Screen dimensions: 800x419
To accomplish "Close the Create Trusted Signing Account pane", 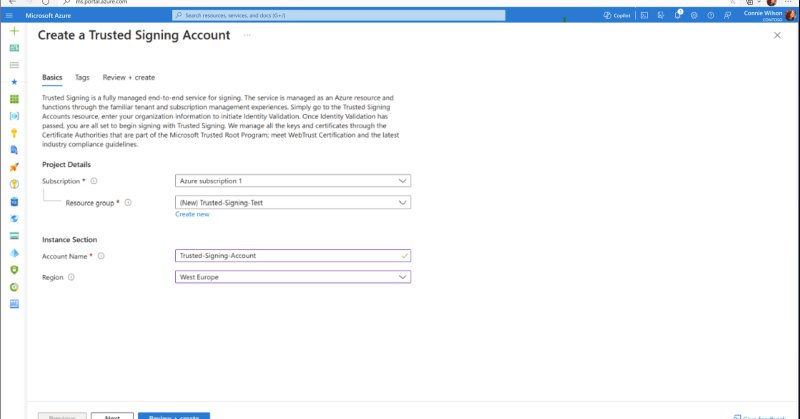I will [x=777, y=35].
